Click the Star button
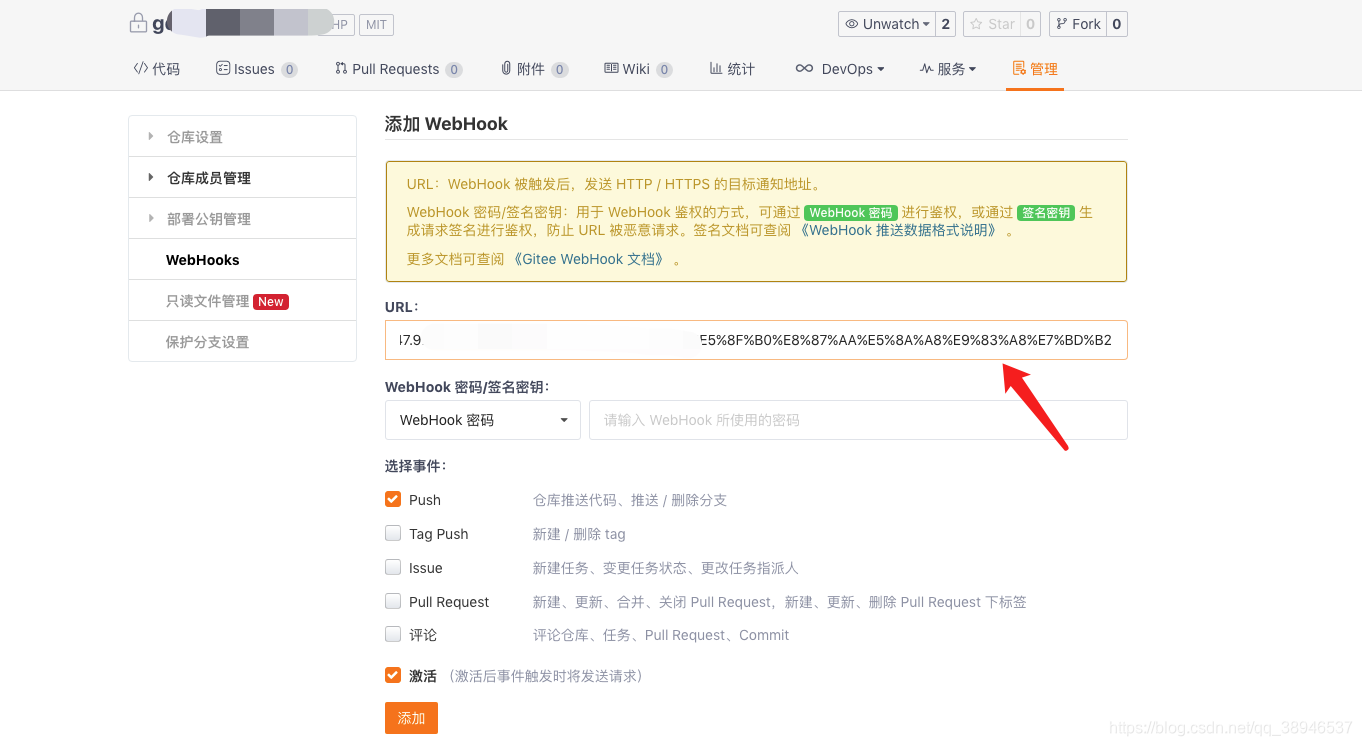 (x=991, y=24)
